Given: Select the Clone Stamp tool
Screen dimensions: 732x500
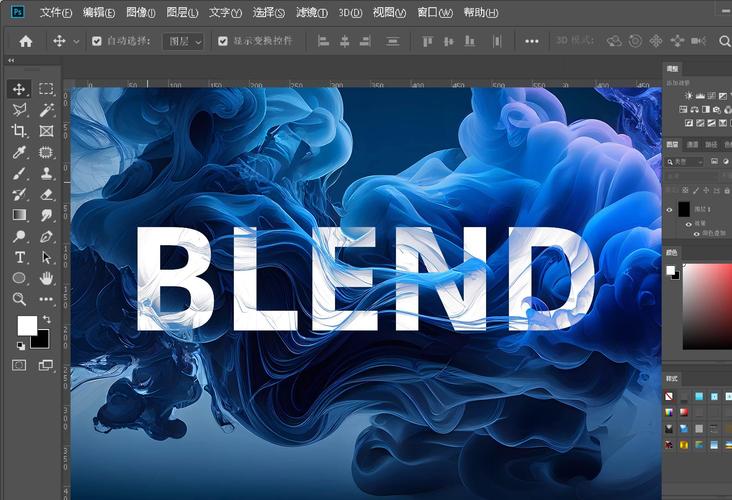Looking at the screenshot, I should tap(46, 174).
